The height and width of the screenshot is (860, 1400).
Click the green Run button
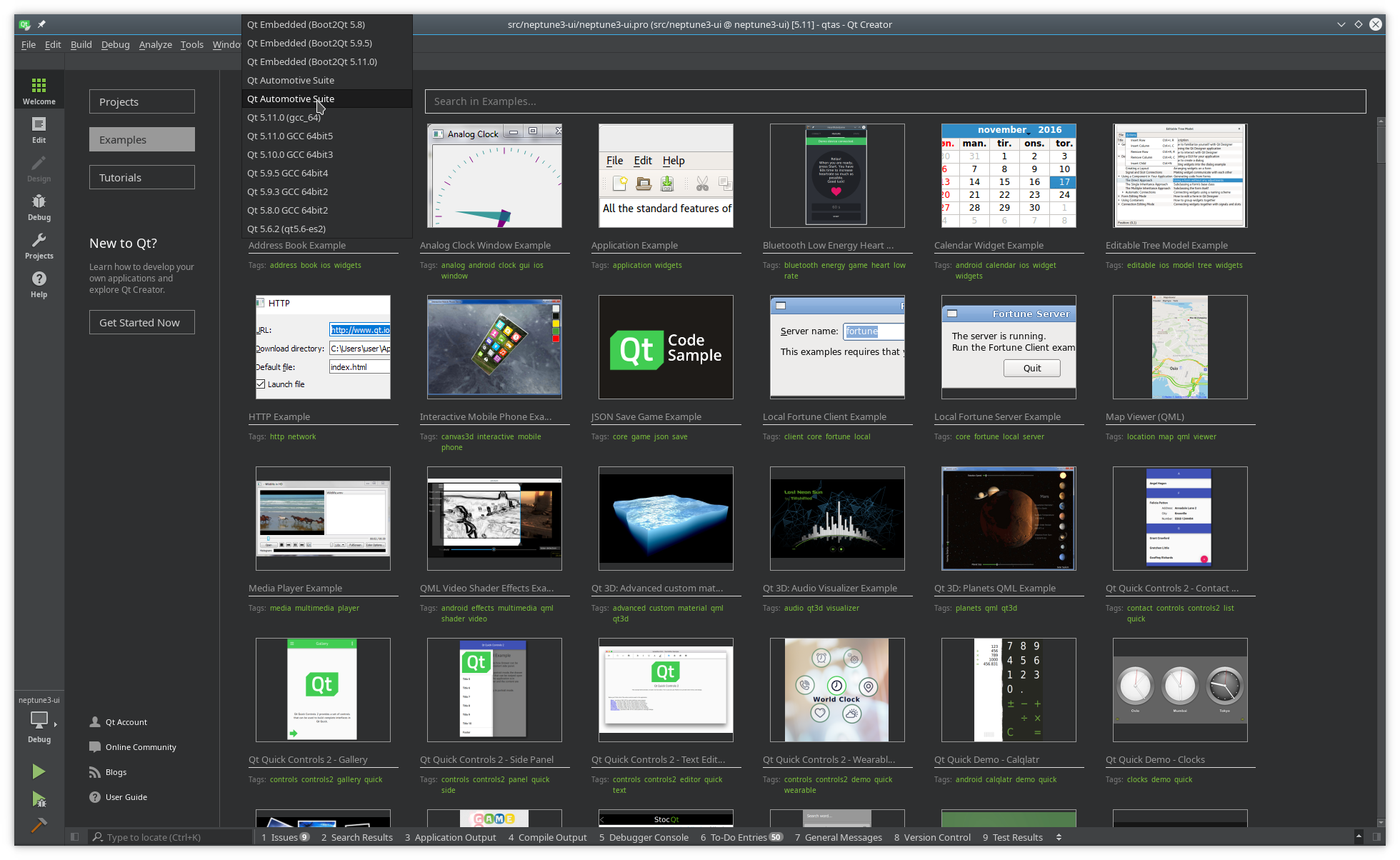click(39, 771)
